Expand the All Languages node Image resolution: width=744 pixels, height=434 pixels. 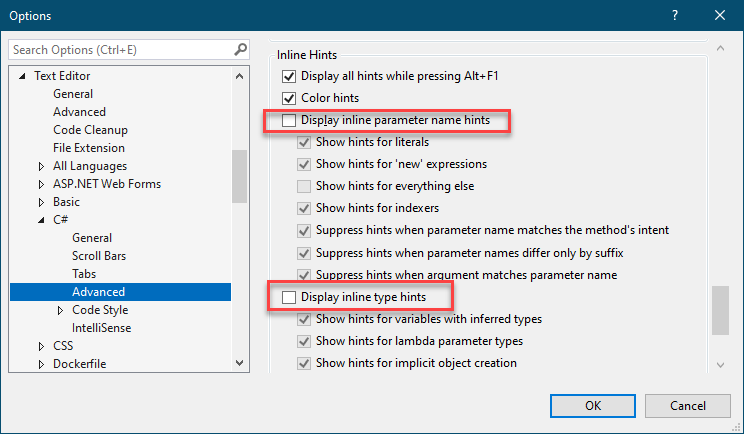click(41, 166)
